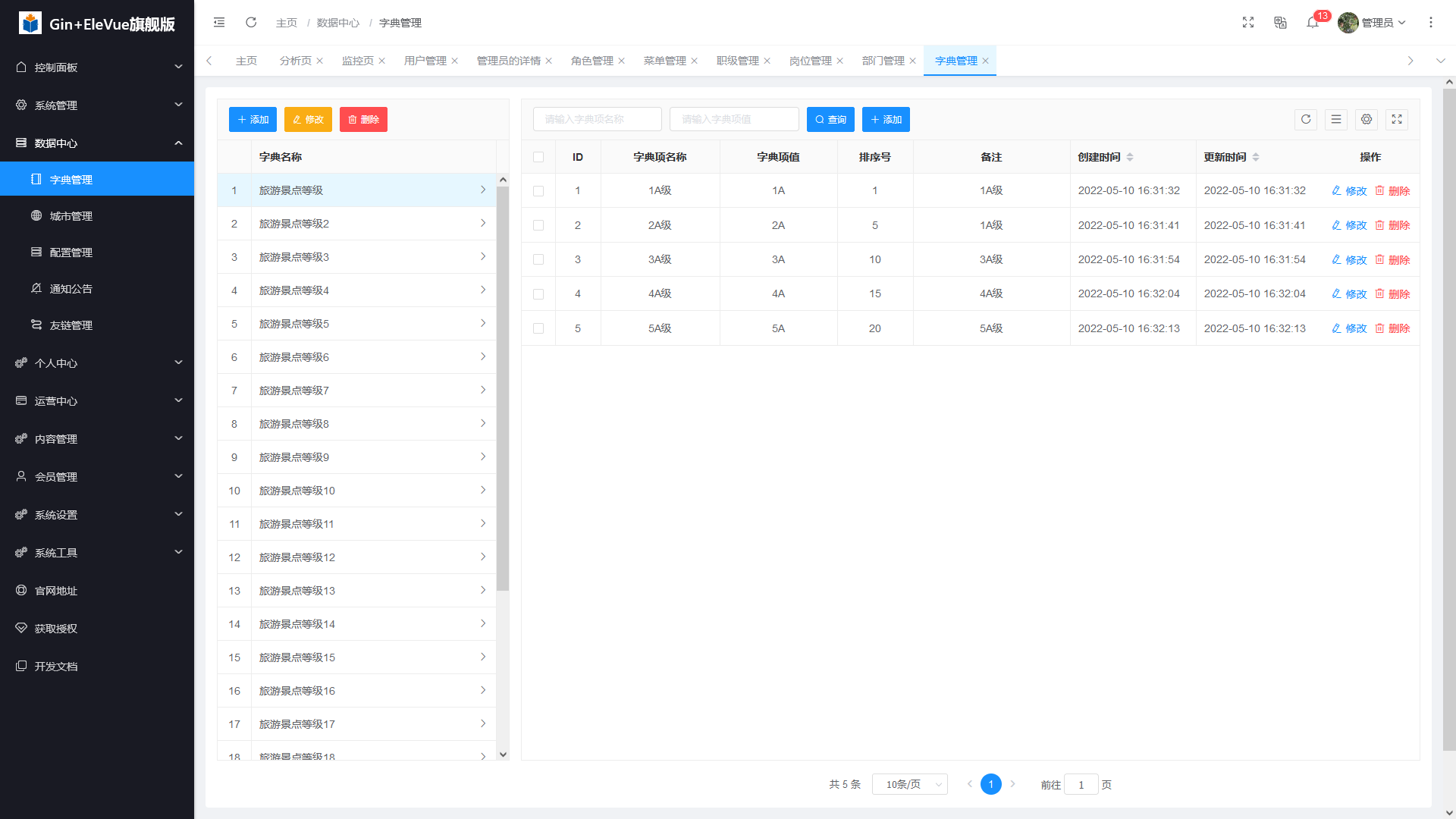The image size is (1456, 819).
Task: Click the table density lines icon
Action: (1336, 119)
